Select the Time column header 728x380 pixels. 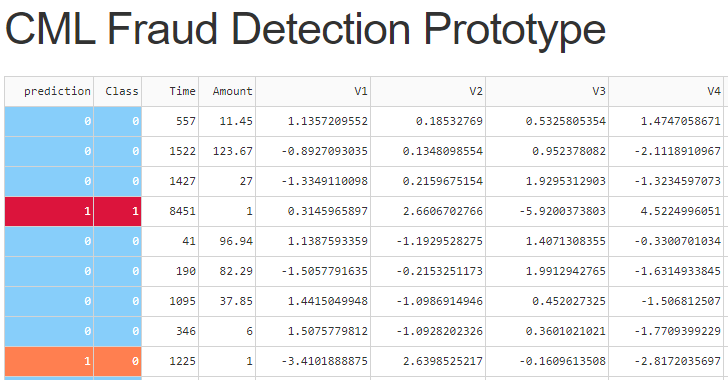[x=170, y=92]
